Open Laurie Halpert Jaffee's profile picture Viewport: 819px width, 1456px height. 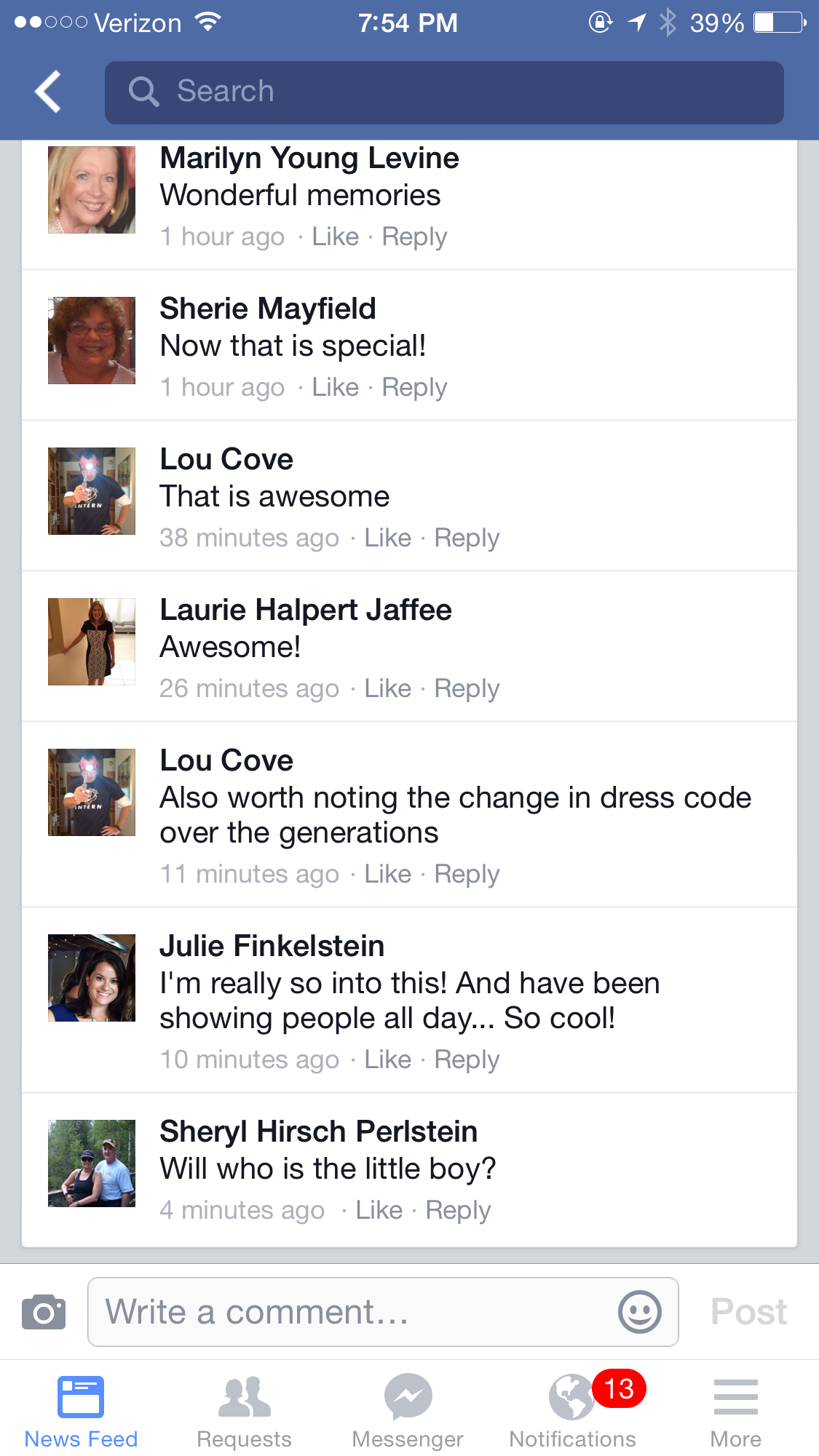[x=92, y=642]
